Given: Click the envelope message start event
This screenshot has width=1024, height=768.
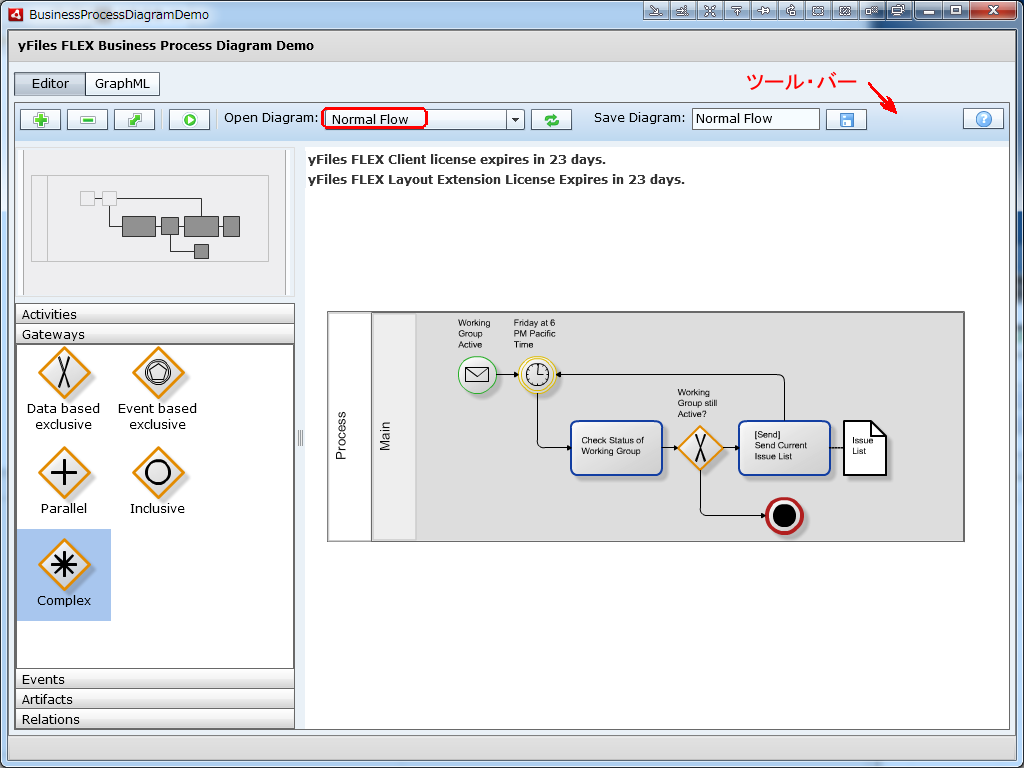Looking at the screenshot, I should point(477,375).
